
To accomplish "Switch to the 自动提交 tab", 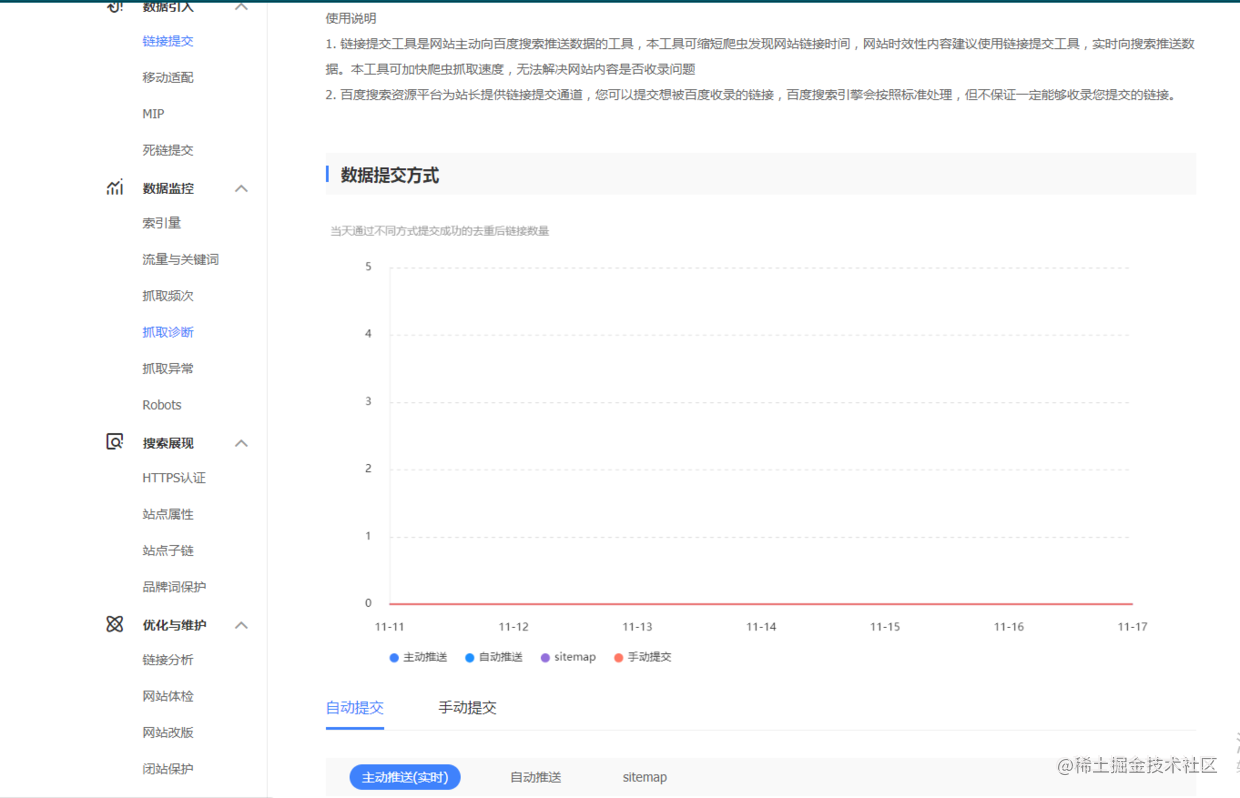I will point(355,707).
